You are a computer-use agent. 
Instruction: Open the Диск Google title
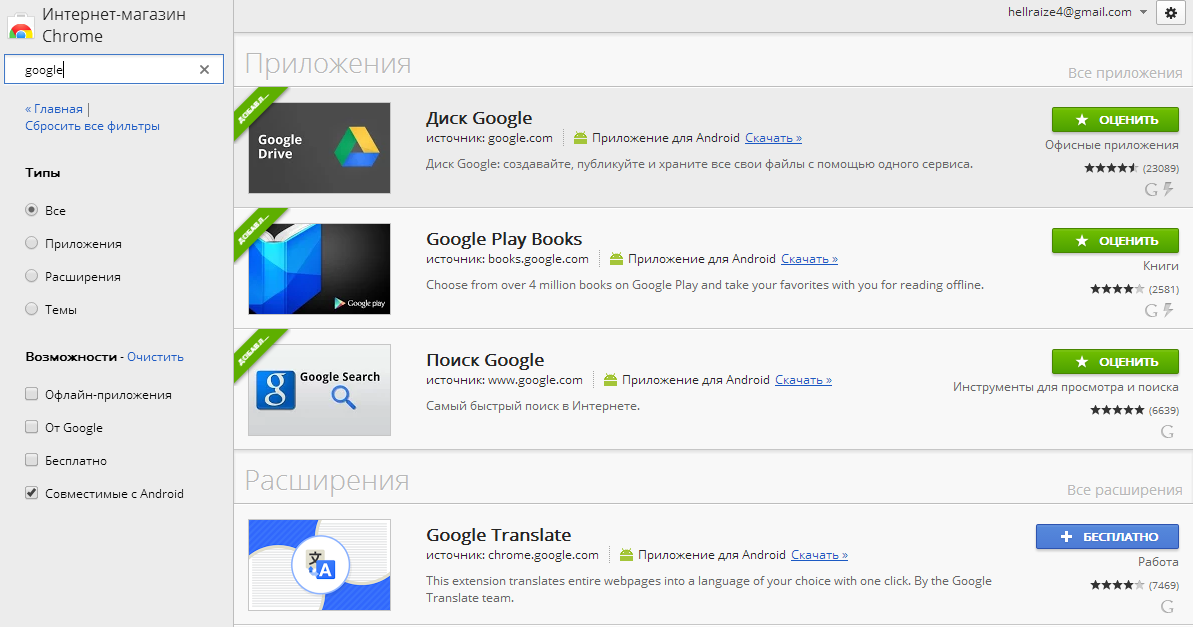(x=479, y=118)
